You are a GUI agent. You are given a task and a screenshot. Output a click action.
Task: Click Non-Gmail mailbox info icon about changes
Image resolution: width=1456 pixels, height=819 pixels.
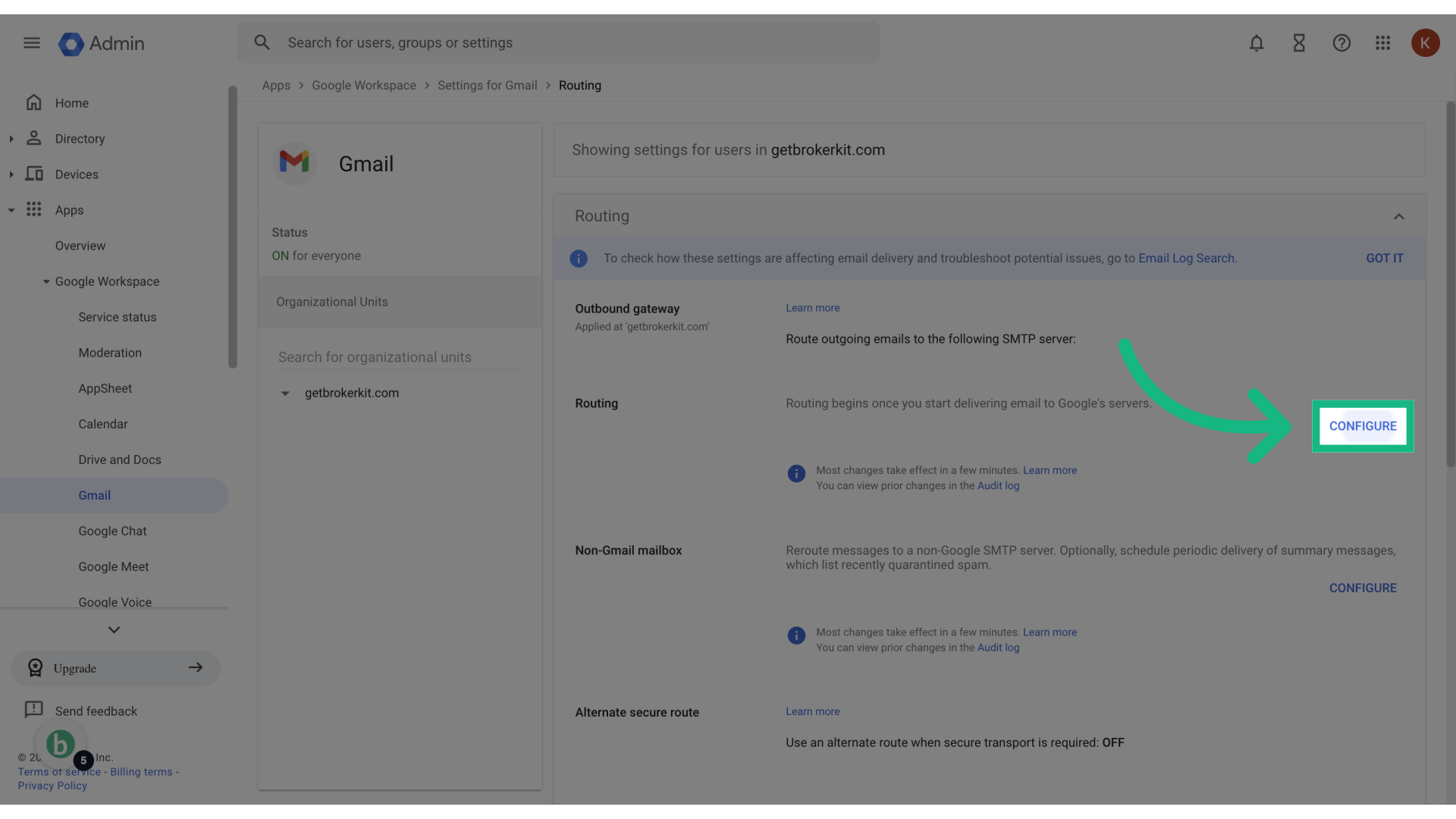click(x=796, y=635)
